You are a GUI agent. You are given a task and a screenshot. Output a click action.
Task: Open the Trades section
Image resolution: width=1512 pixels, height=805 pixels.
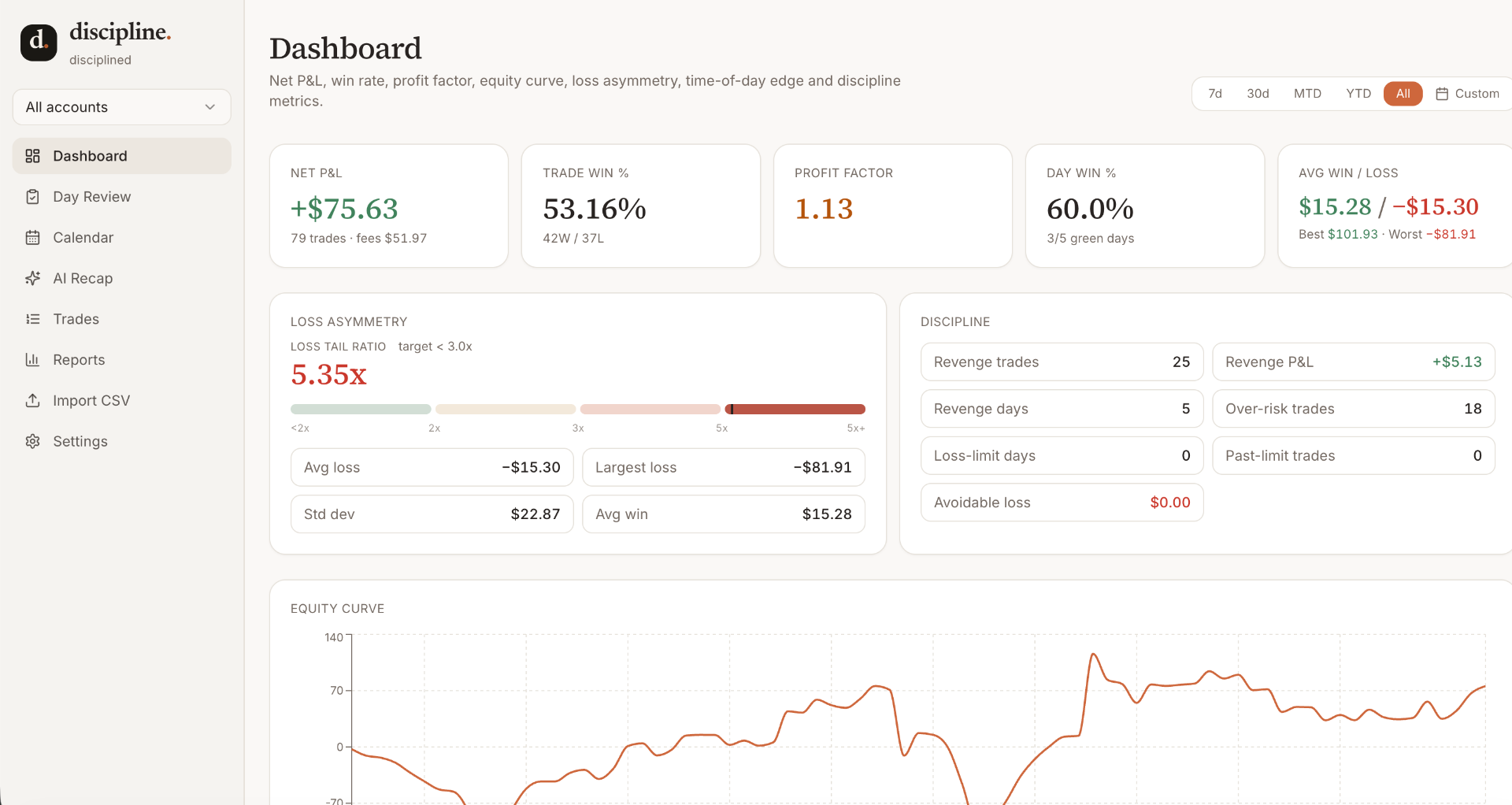pyautogui.click(x=121, y=319)
